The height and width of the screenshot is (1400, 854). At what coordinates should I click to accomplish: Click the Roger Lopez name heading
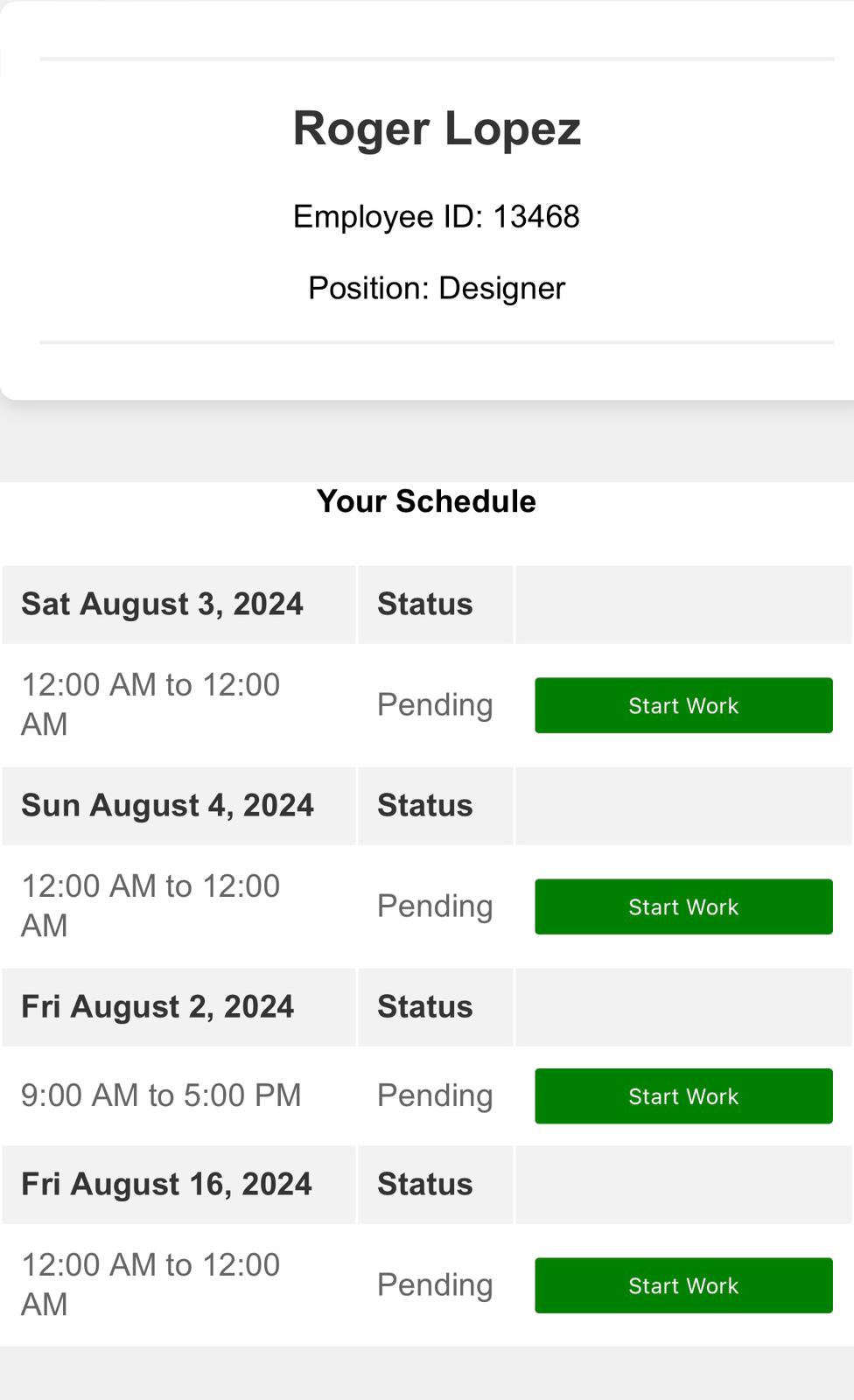click(x=437, y=129)
